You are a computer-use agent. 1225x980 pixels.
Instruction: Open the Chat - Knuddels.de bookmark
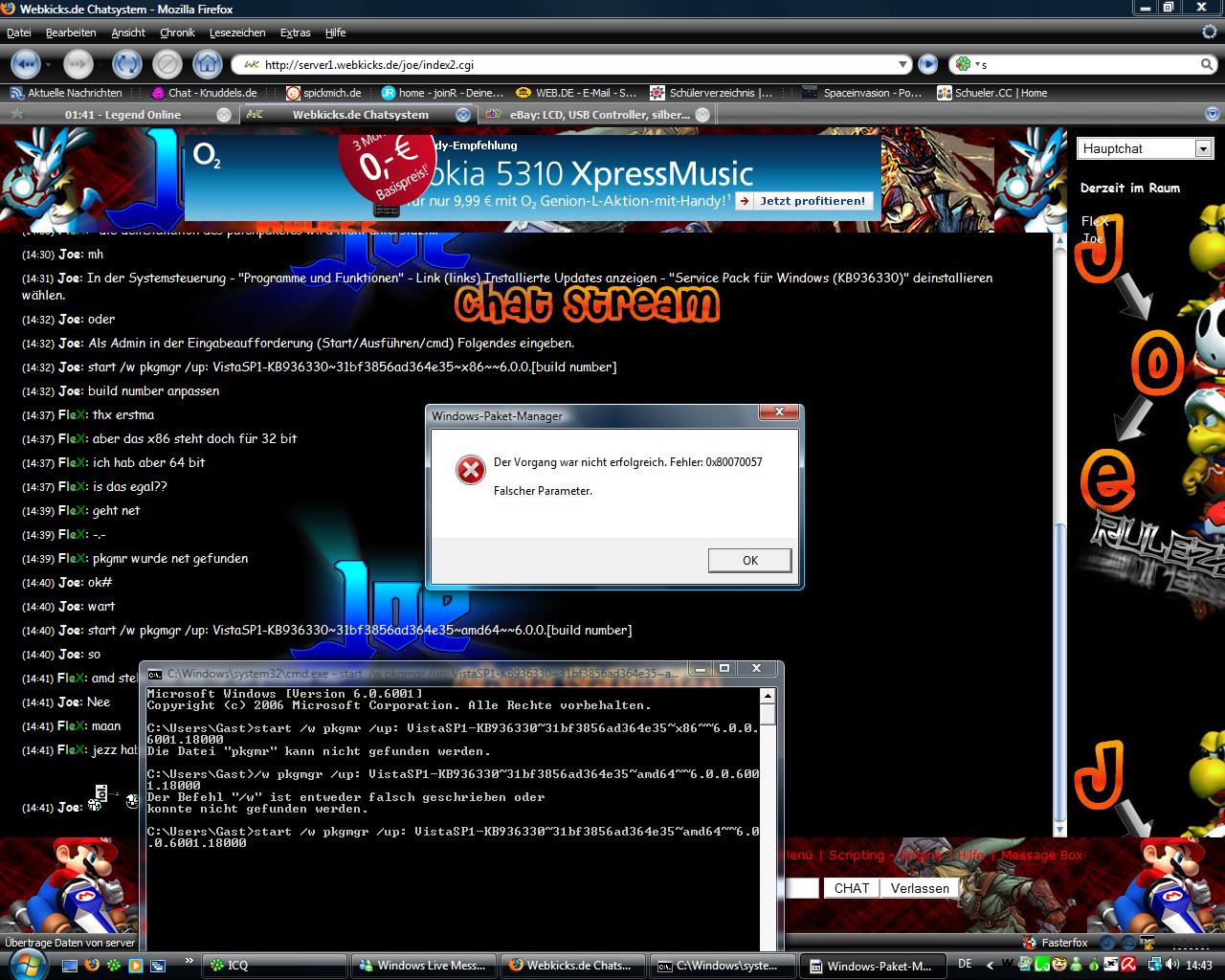(x=204, y=93)
